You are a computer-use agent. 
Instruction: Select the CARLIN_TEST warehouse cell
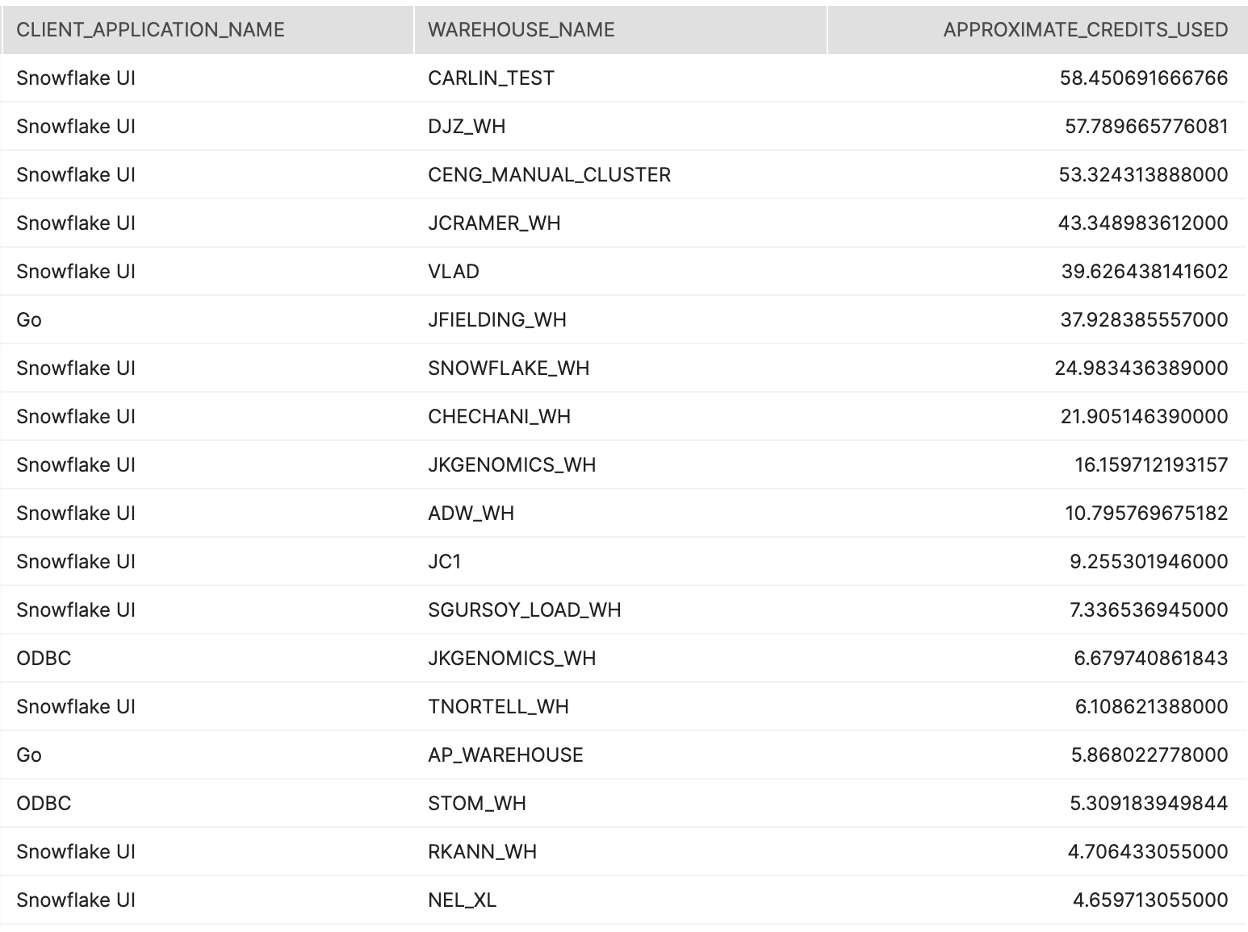click(491, 78)
